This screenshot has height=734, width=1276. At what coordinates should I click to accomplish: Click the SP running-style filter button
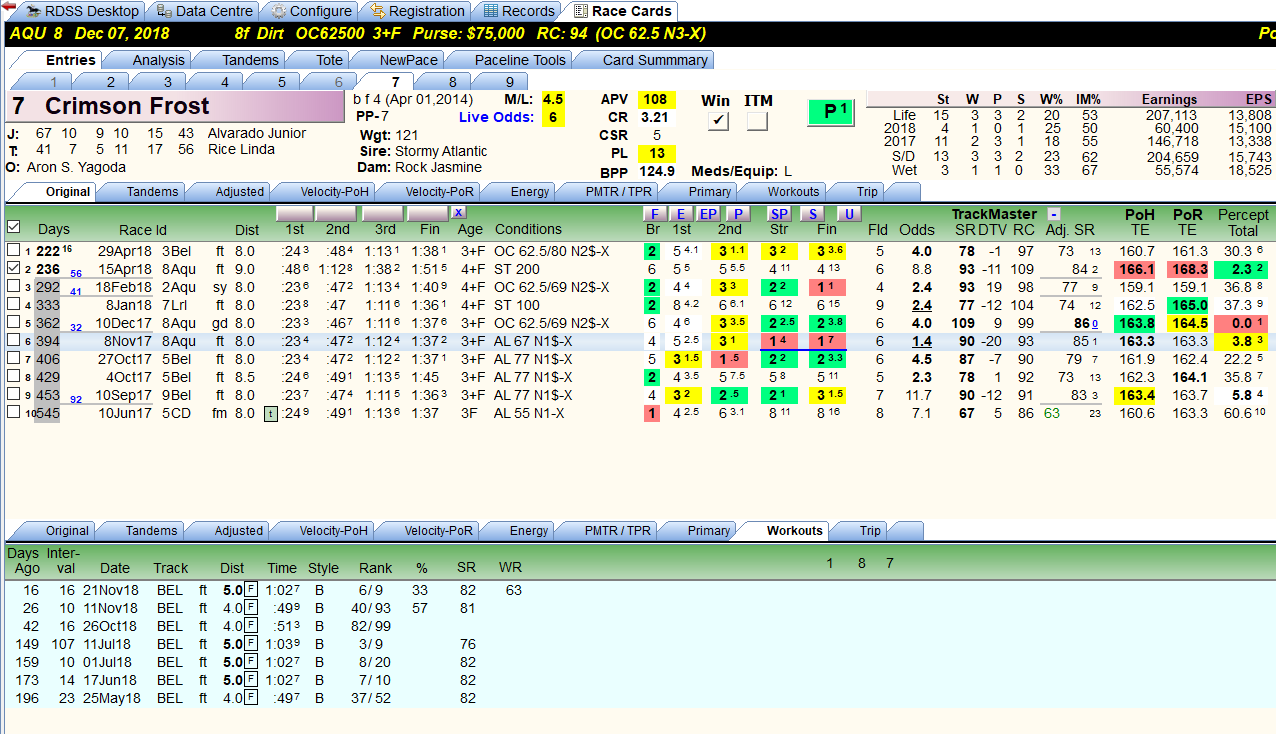tap(779, 214)
